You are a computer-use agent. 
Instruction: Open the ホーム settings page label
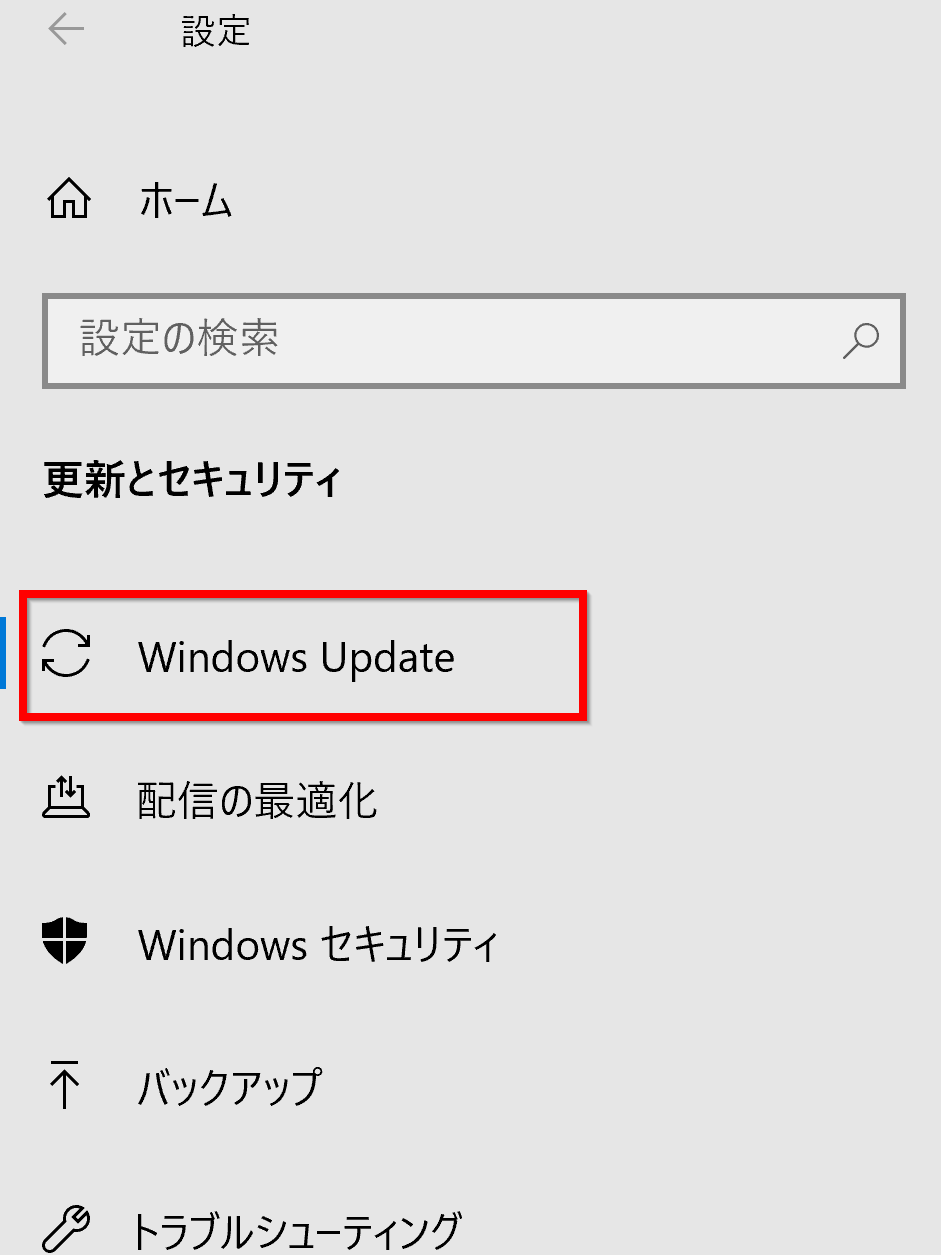(185, 202)
